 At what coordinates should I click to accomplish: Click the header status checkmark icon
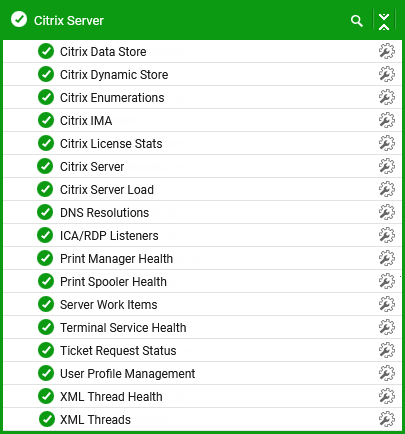pos(19,19)
